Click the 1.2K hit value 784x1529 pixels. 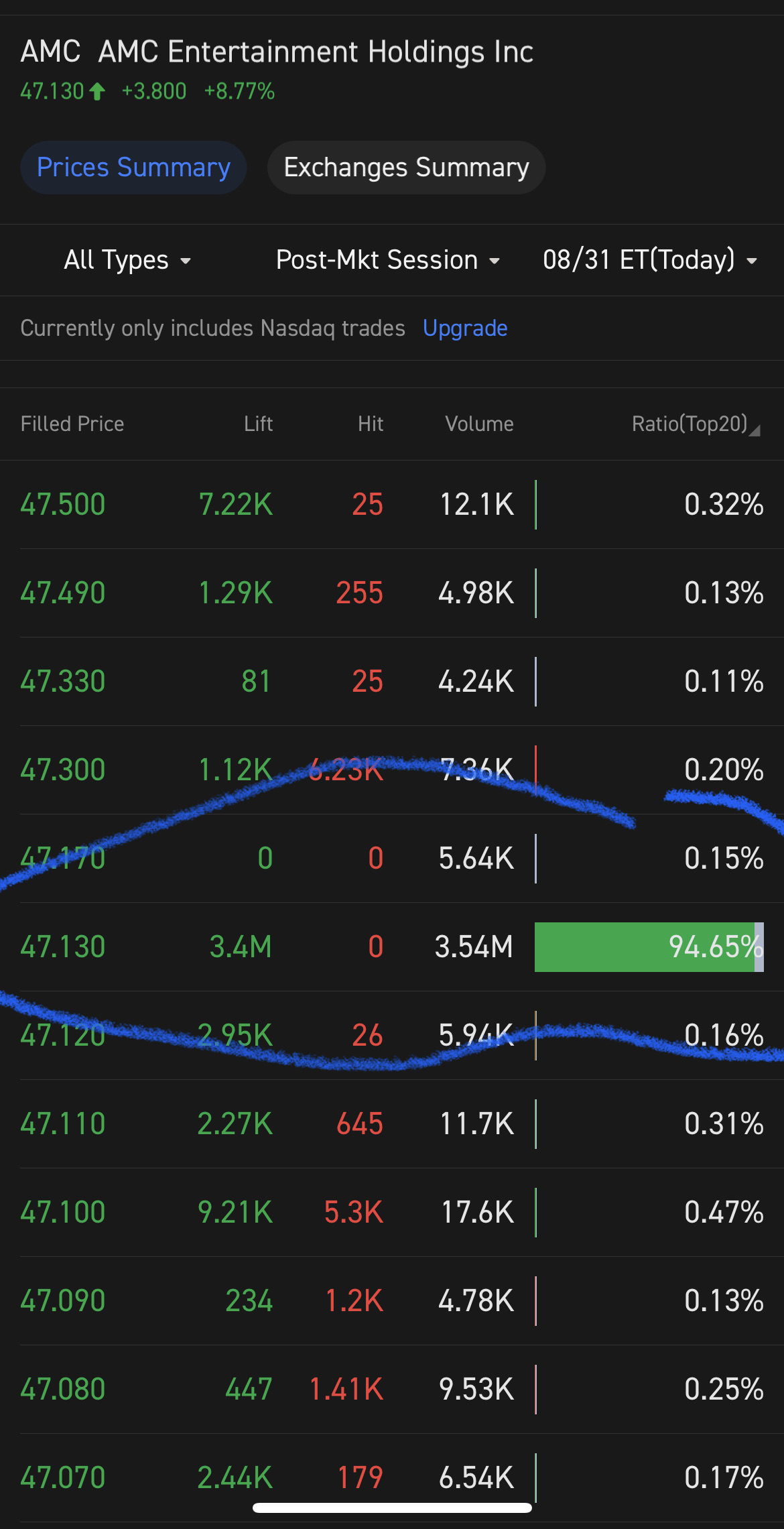pyautogui.click(x=354, y=1301)
